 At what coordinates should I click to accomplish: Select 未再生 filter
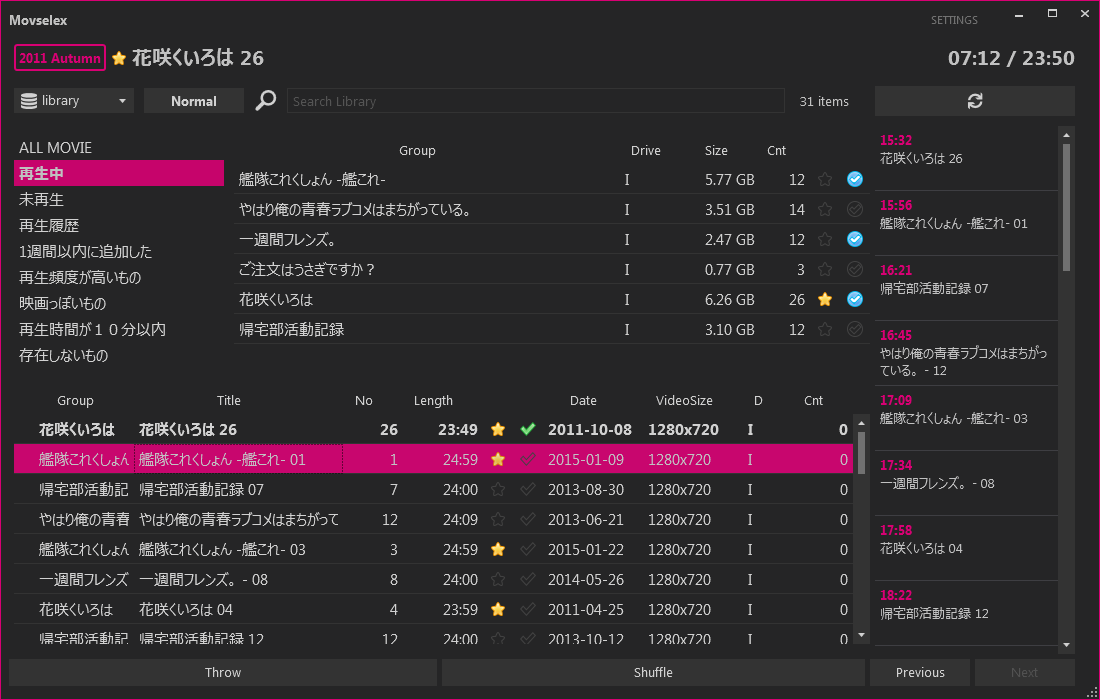click(x=41, y=200)
